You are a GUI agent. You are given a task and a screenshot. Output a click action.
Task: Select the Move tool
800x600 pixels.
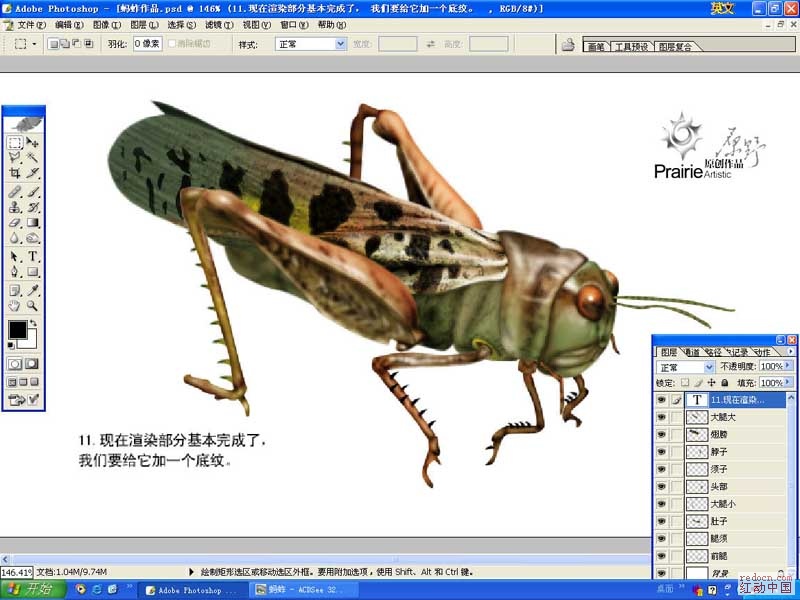click(33, 143)
